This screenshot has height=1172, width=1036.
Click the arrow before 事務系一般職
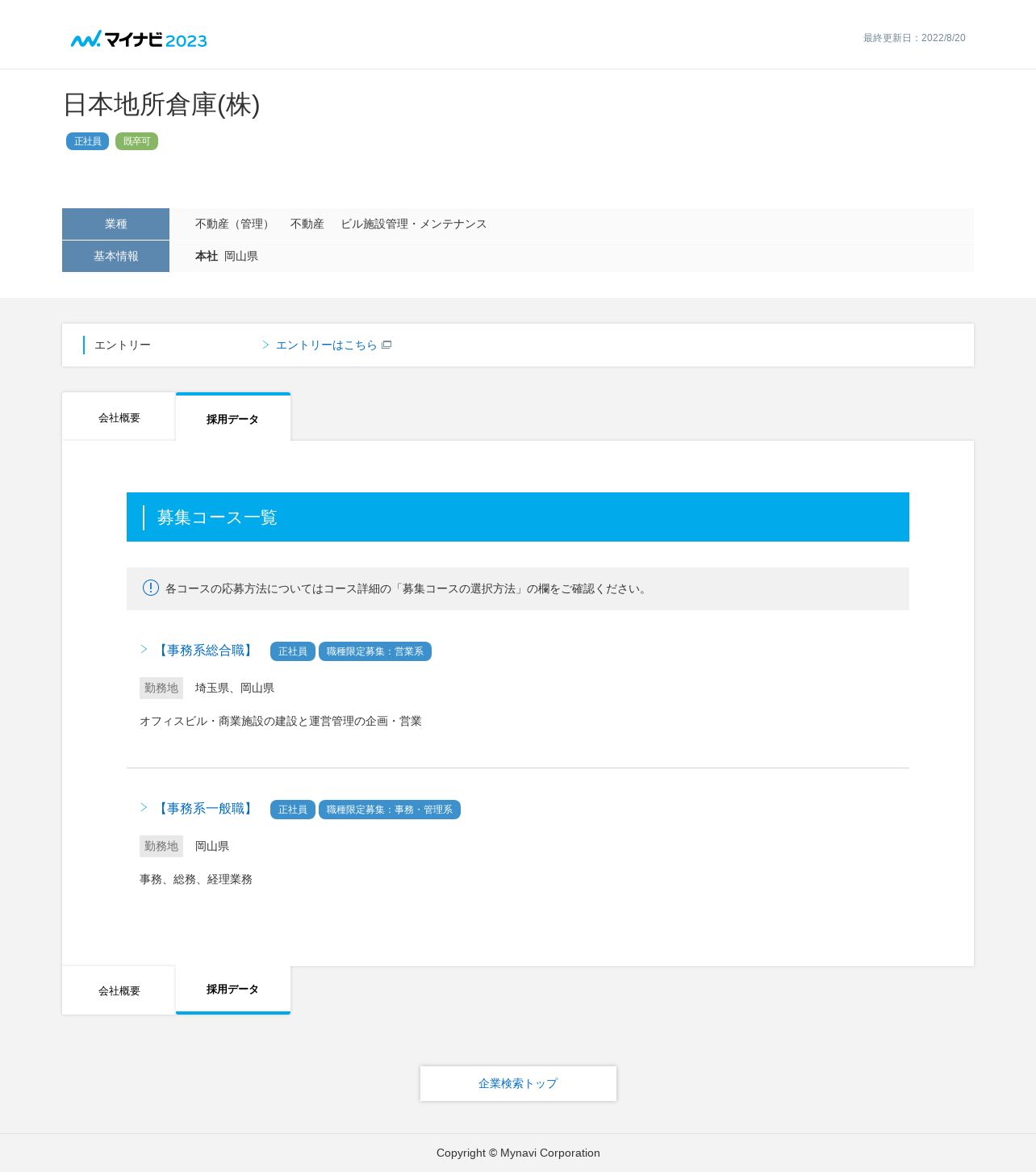pyautogui.click(x=144, y=807)
